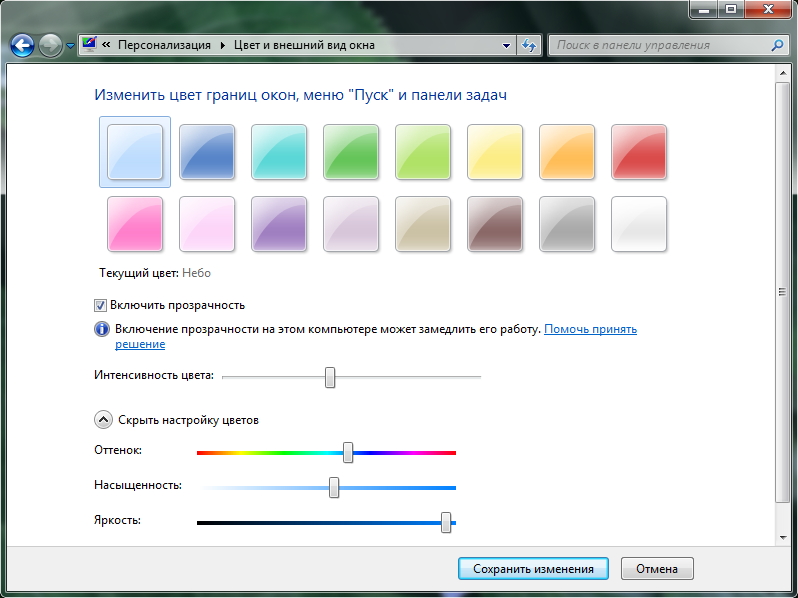
Task: Click the greyed Forward arrow button
Action: pos(50,46)
